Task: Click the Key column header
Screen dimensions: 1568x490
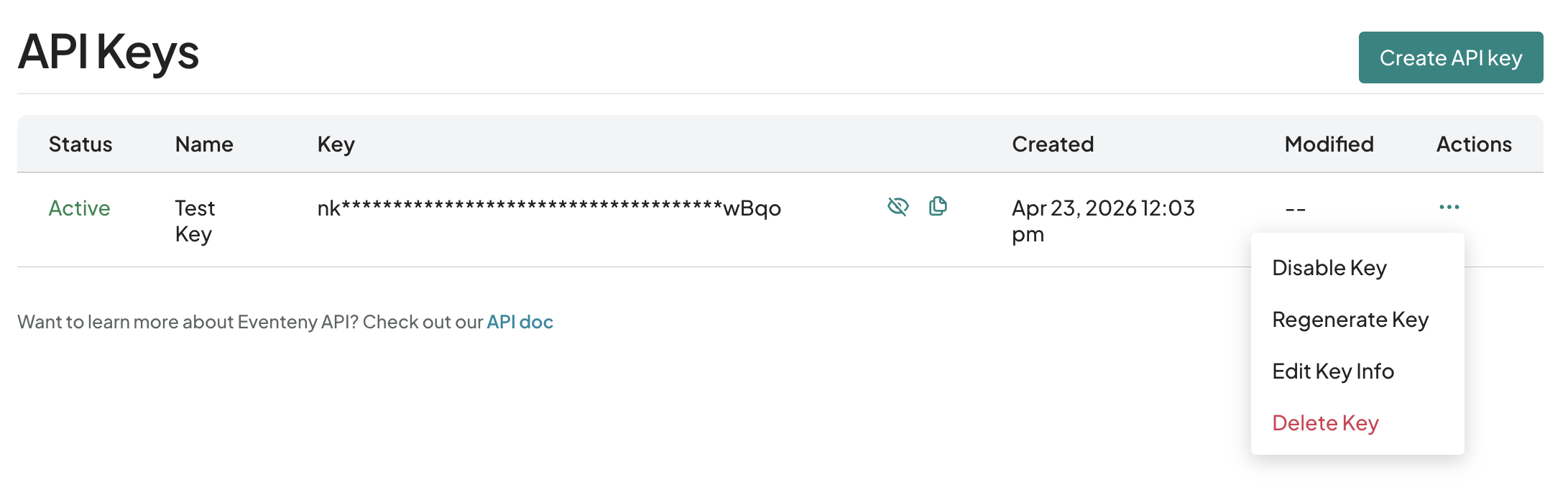Action: coord(336,144)
